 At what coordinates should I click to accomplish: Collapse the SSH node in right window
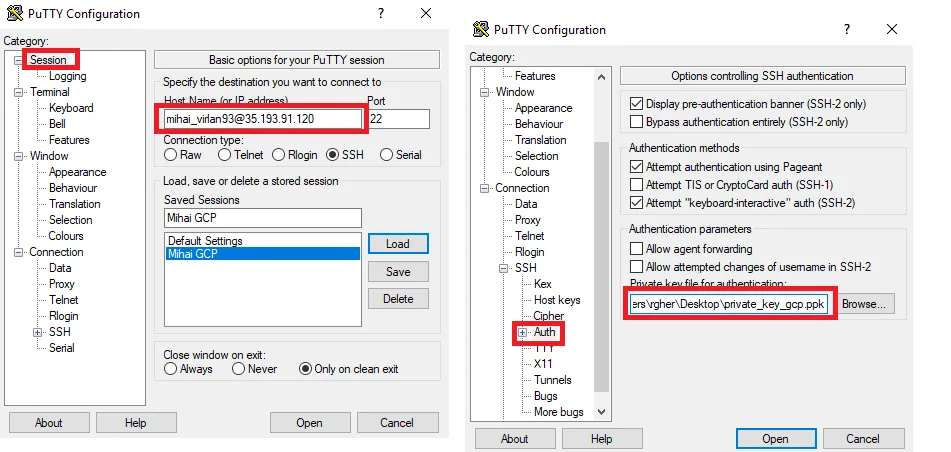coord(503,268)
